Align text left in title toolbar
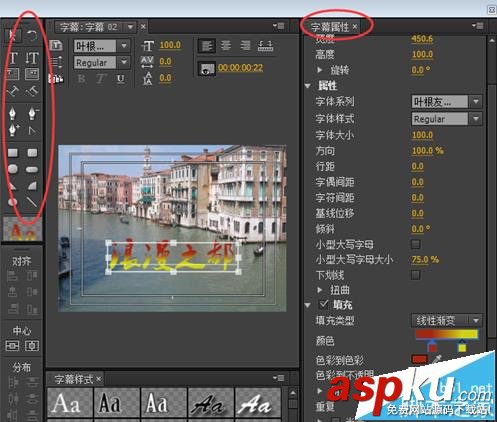The width and height of the screenshot is (497, 422). coord(207,46)
